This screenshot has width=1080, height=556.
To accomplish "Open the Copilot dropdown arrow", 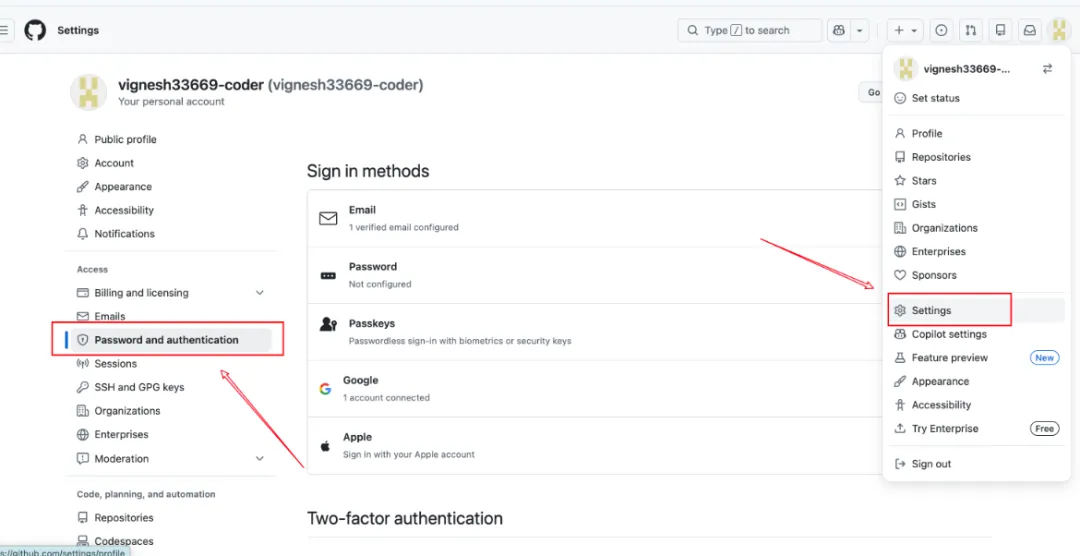I will (860, 31).
